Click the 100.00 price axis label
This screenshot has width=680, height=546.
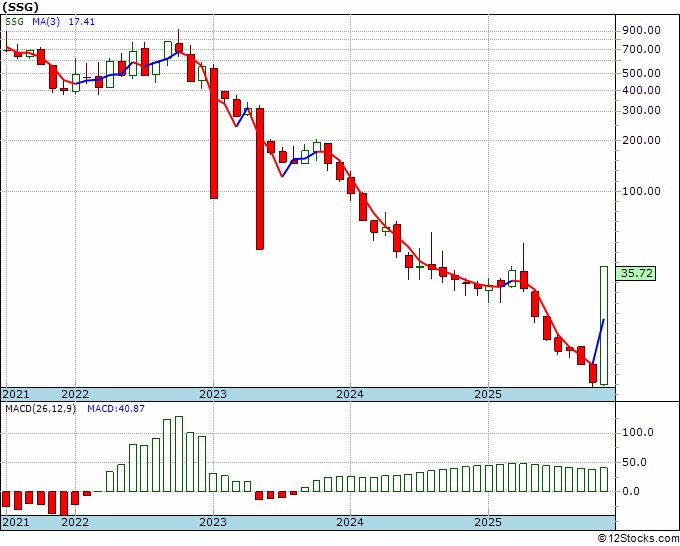641,191
